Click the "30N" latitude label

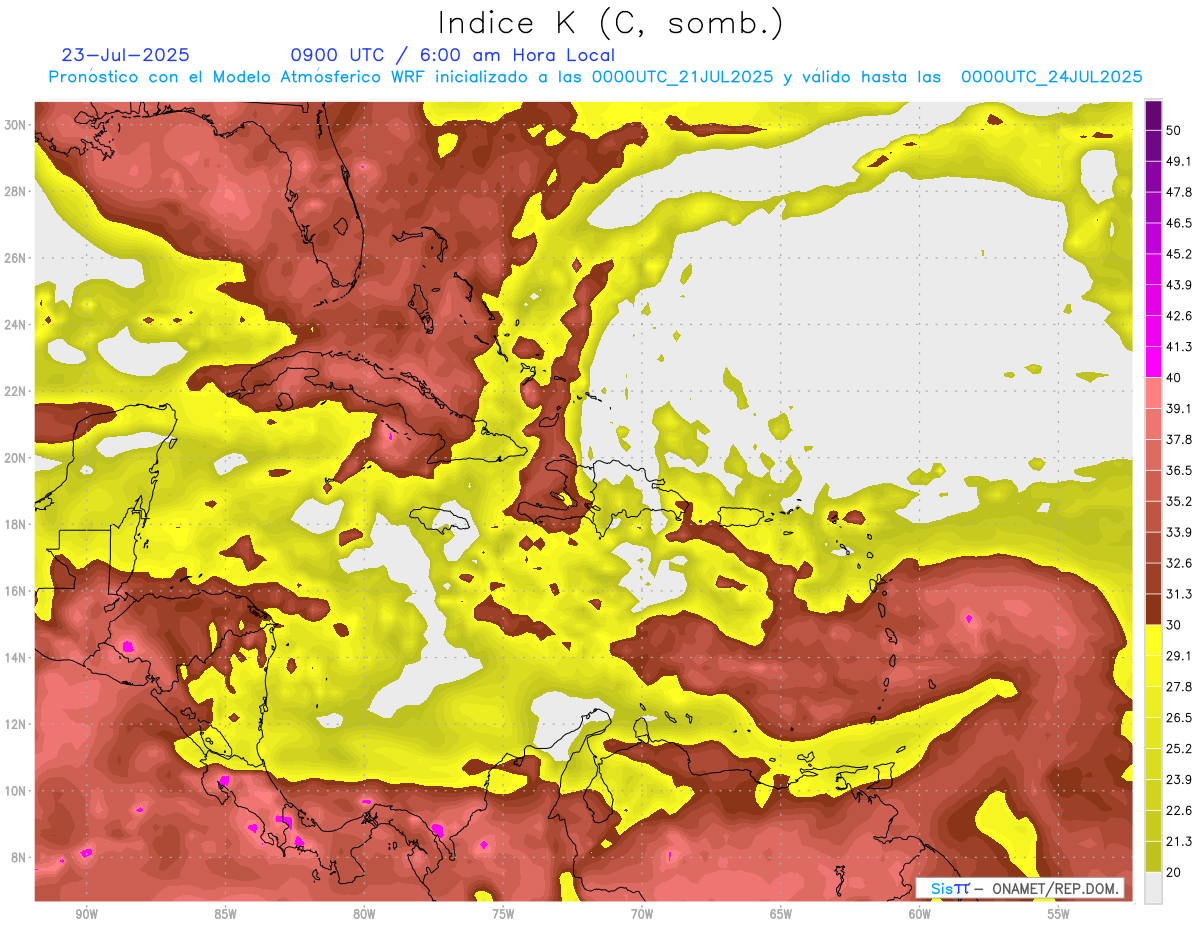(15, 125)
